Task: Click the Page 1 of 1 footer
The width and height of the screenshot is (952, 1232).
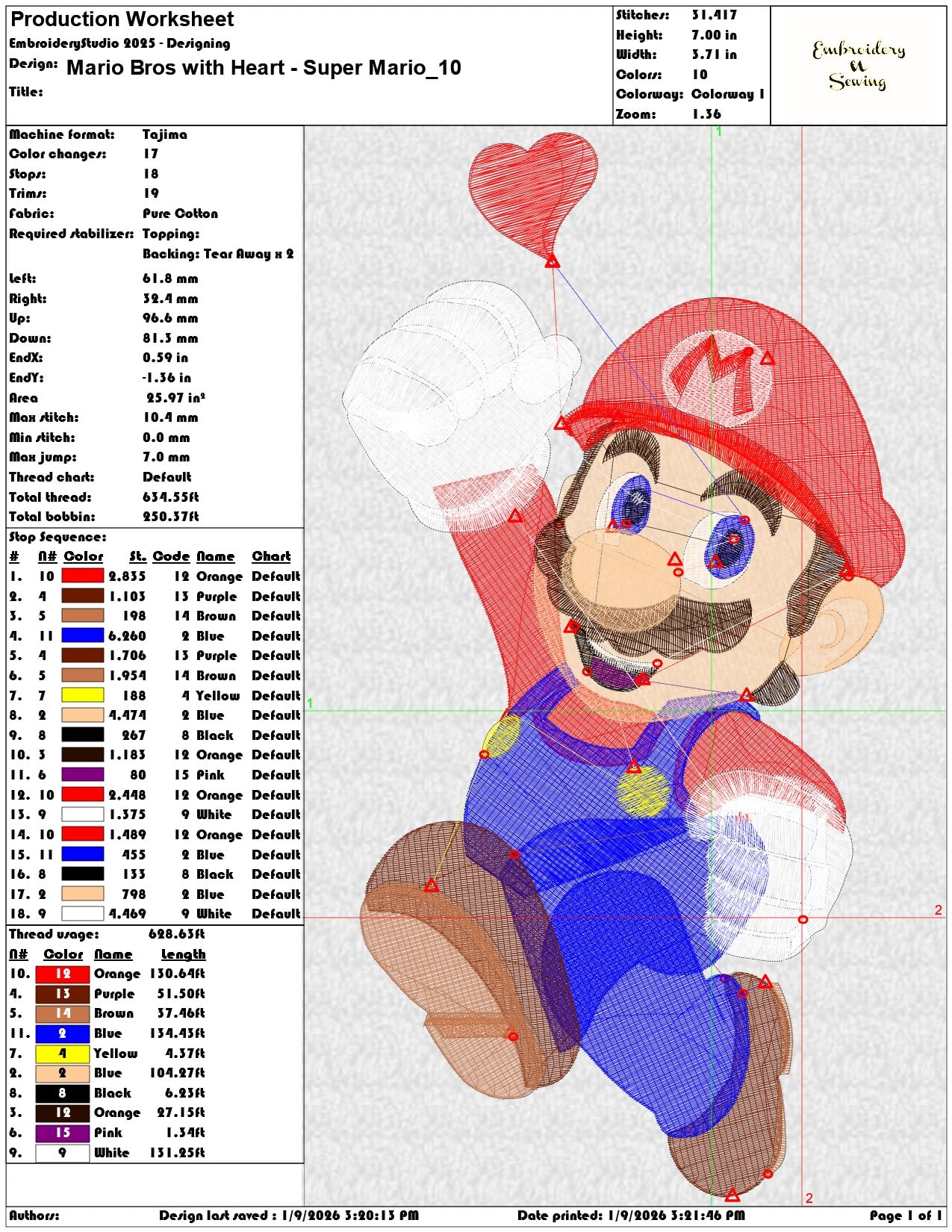Action: pos(906,1216)
